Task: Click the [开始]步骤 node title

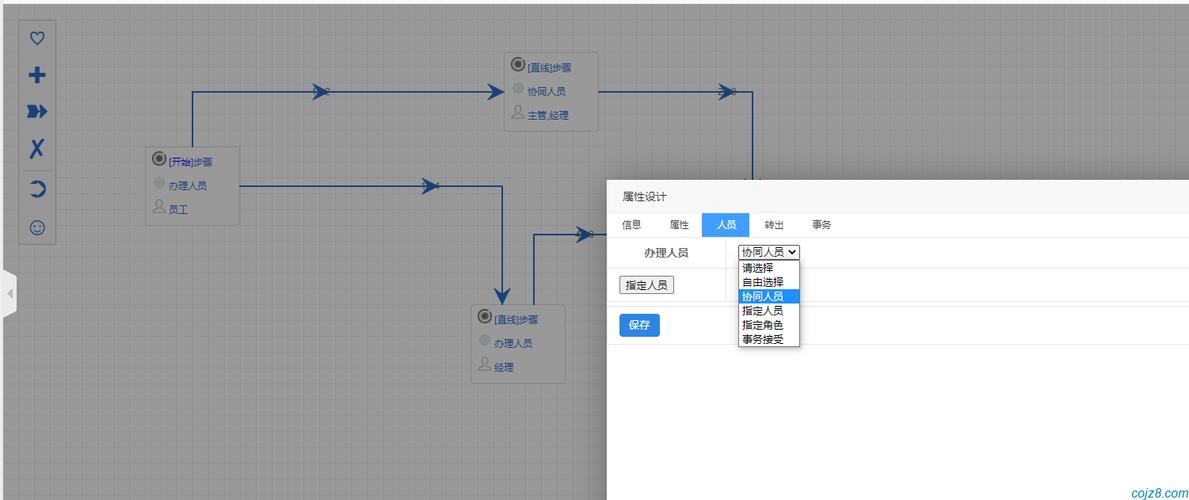Action: [x=190, y=162]
